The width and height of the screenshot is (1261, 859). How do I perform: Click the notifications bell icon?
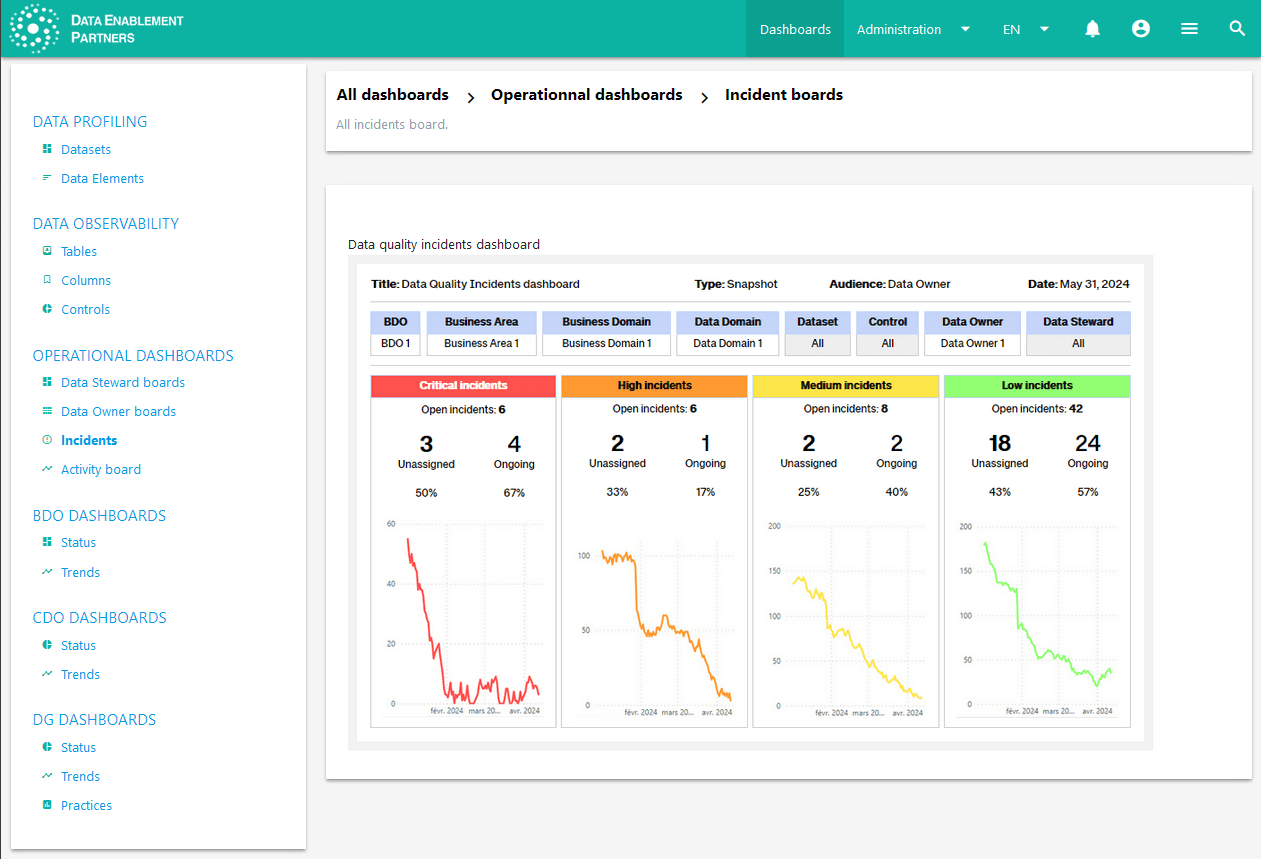(1092, 29)
